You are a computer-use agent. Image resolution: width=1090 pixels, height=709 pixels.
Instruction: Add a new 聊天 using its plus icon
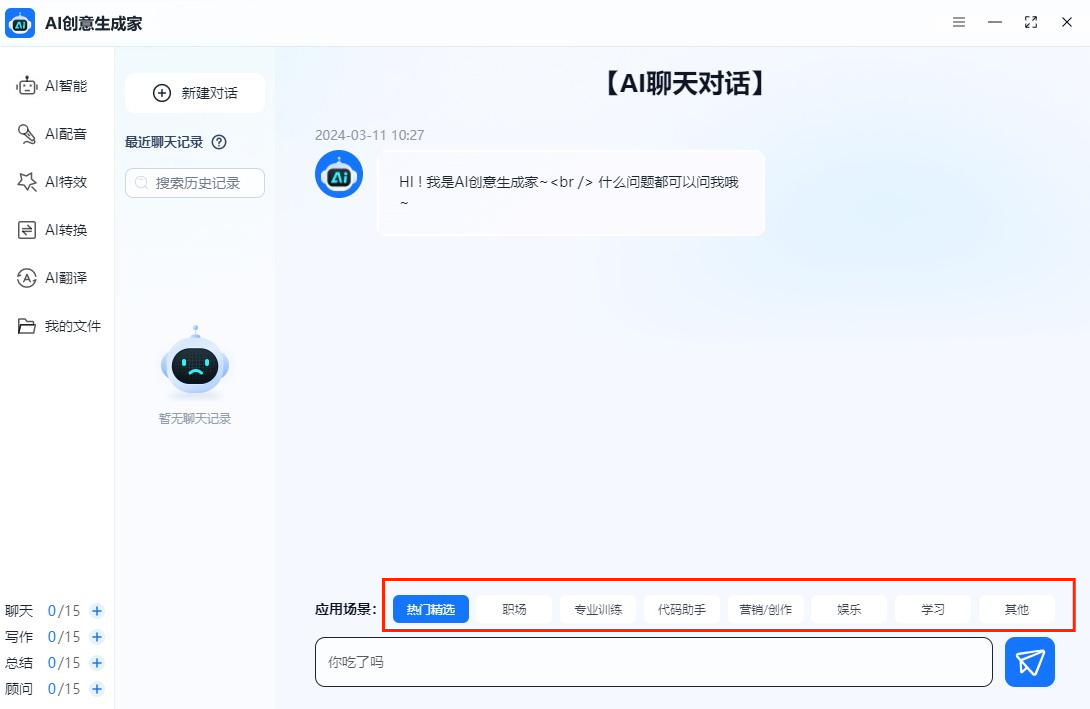tap(96, 610)
